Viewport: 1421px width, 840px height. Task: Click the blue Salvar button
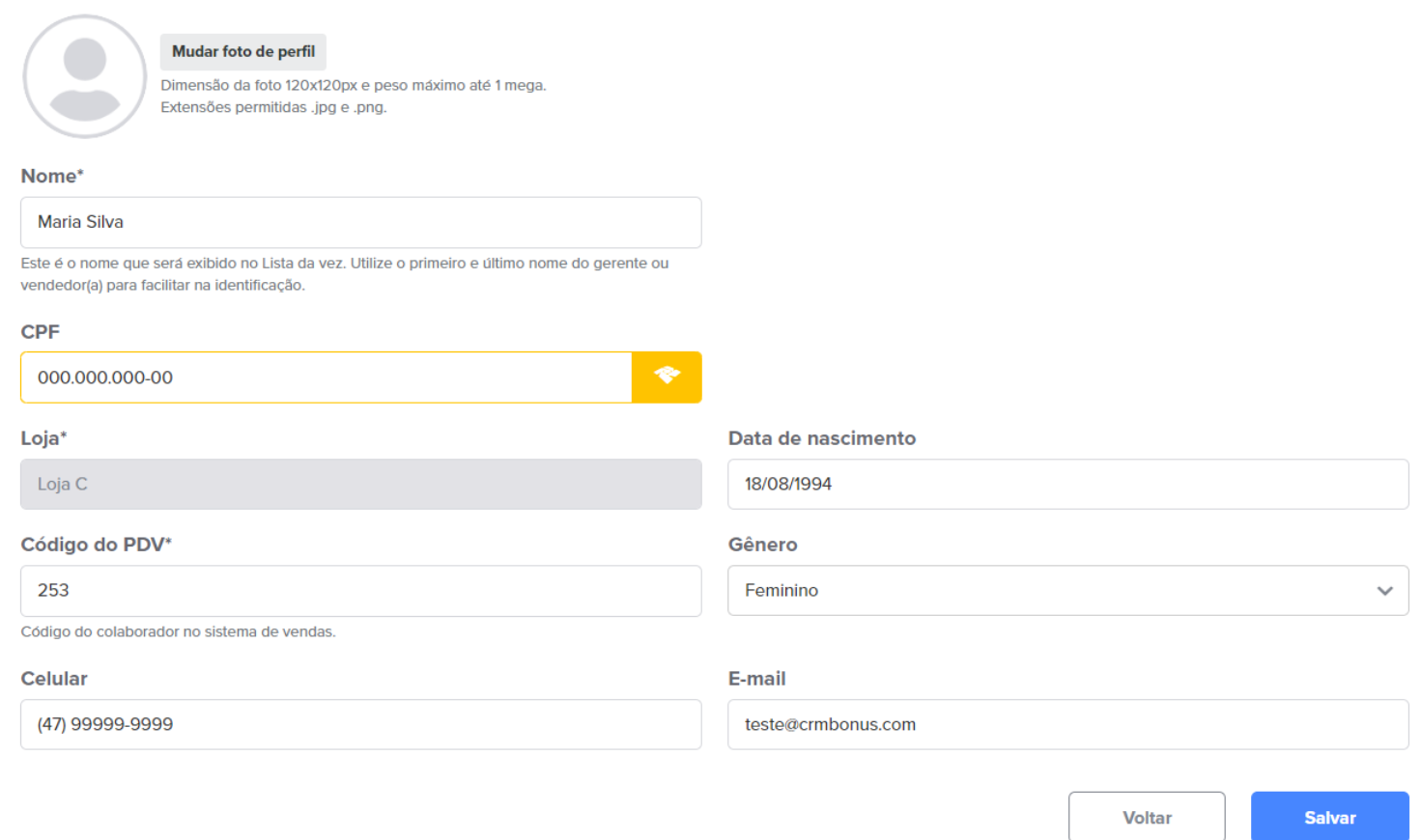click(x=1330, y=817)
